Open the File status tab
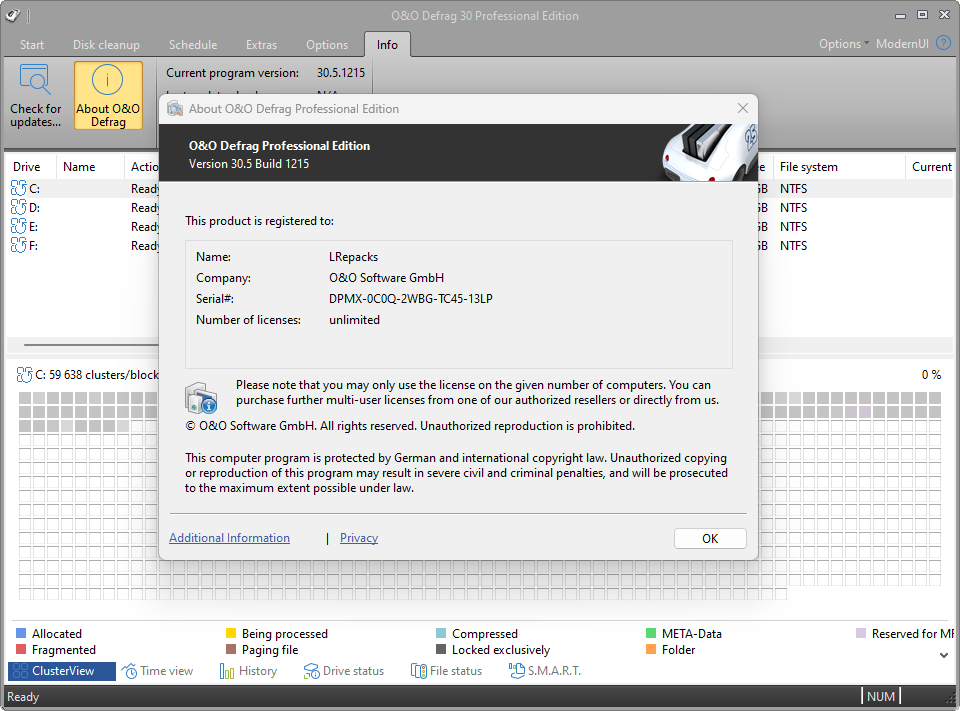Viewport: 960px width, 711px height. tap(446, 671)
